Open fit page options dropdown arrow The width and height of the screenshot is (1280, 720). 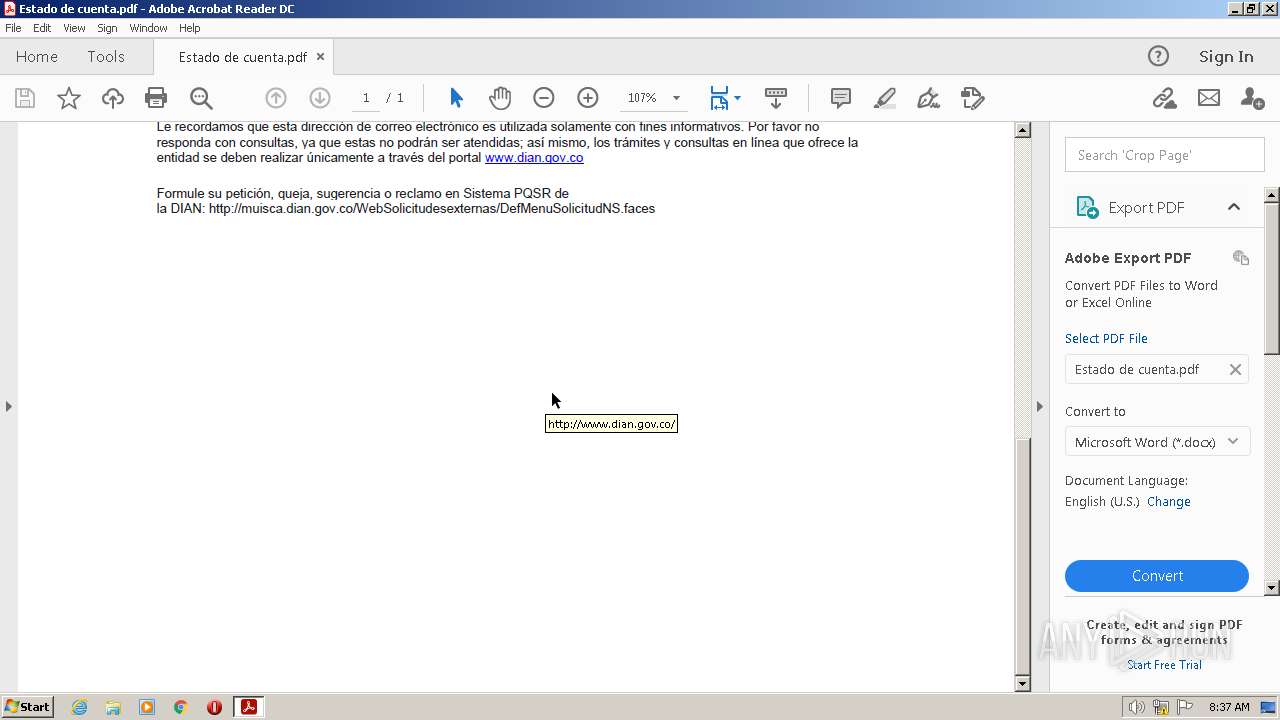(738, 98)
